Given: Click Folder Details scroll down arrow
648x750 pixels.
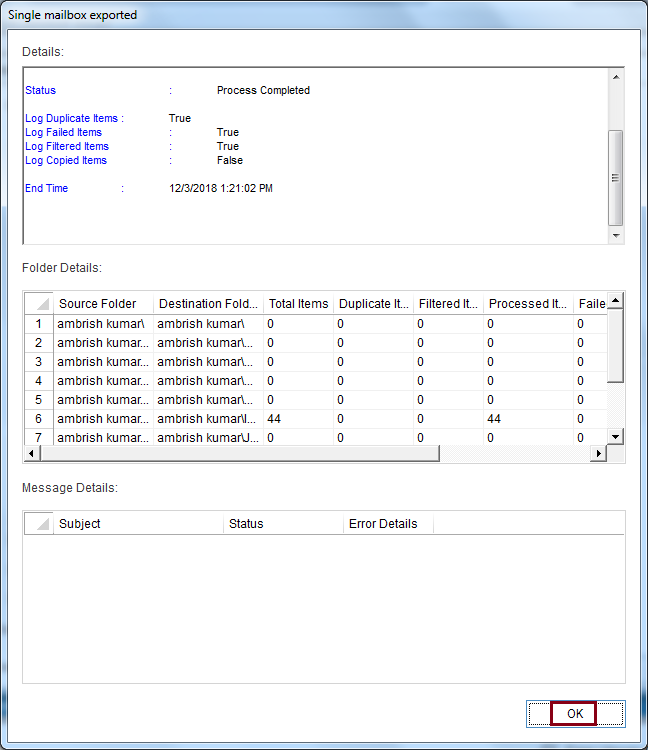Looking at the screenshot, I should pyautogui.click(x=615, y=436).
